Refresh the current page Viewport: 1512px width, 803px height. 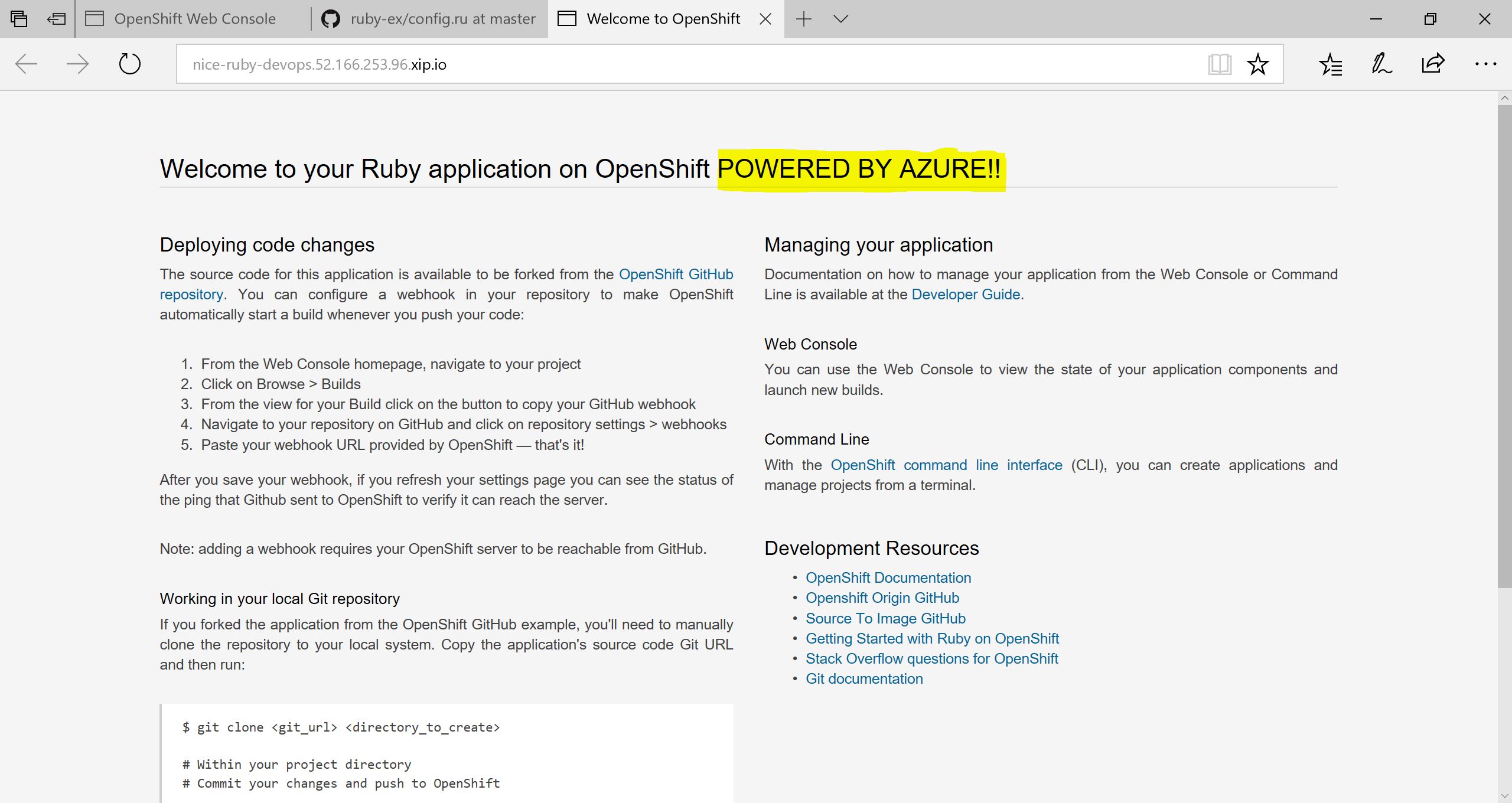(x=129, y=64)
